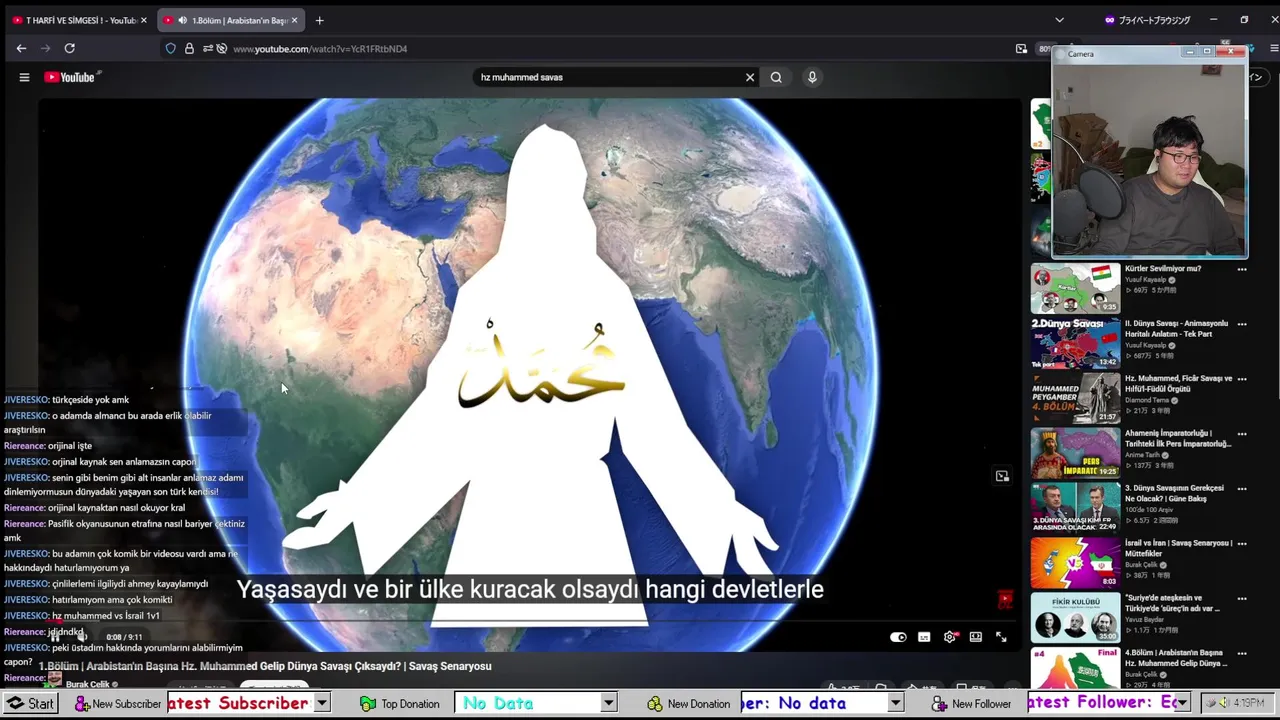Click Top Donation item in bottom bar
Viewport: 1280px width, 720px height.
(x=400, y=704)
